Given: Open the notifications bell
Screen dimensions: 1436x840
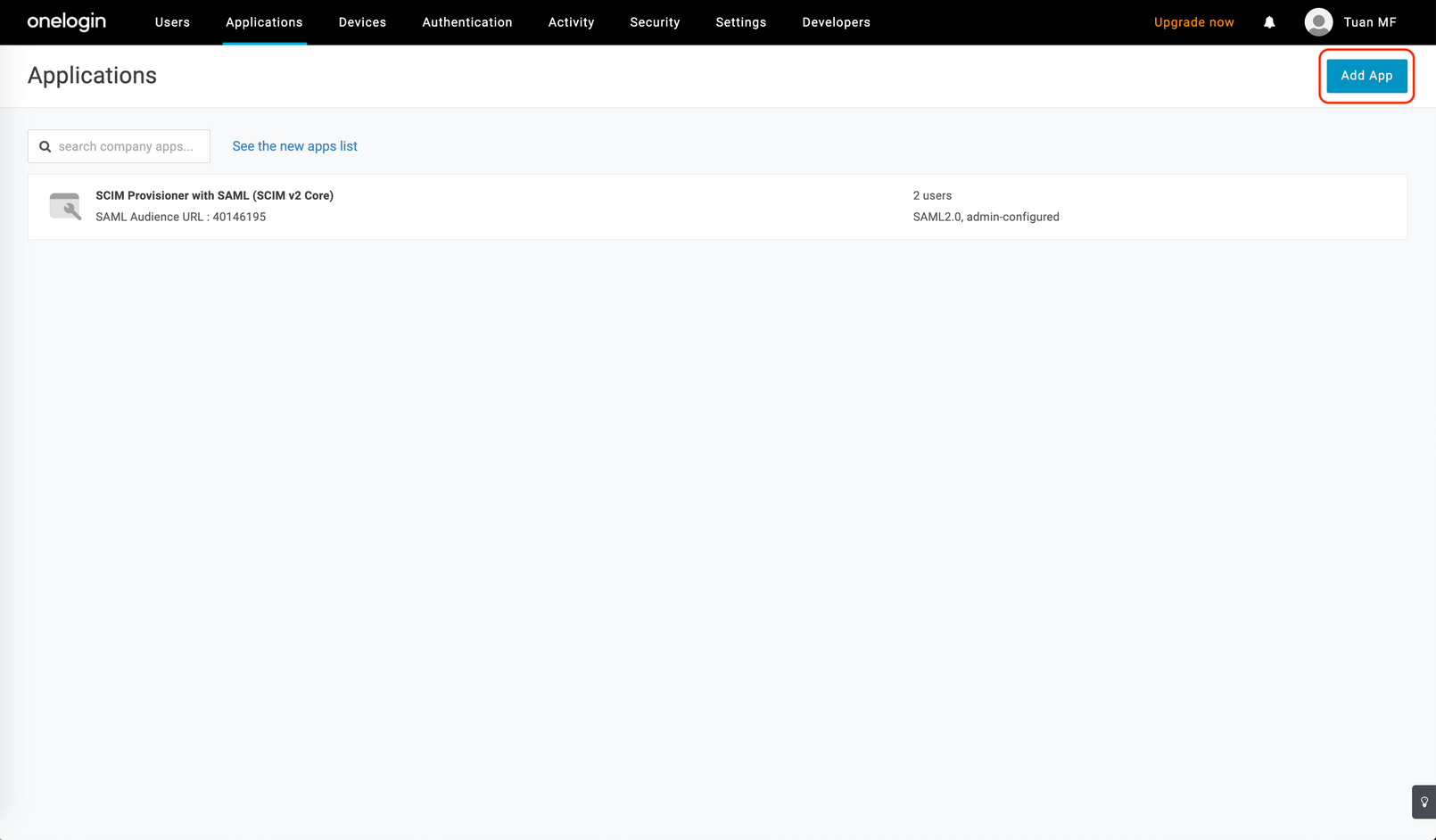Looking at the screenshot, I should pos(1269,22).
